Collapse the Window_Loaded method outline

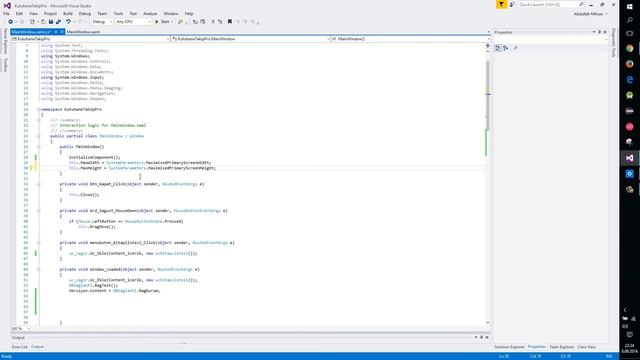(39, 269)
